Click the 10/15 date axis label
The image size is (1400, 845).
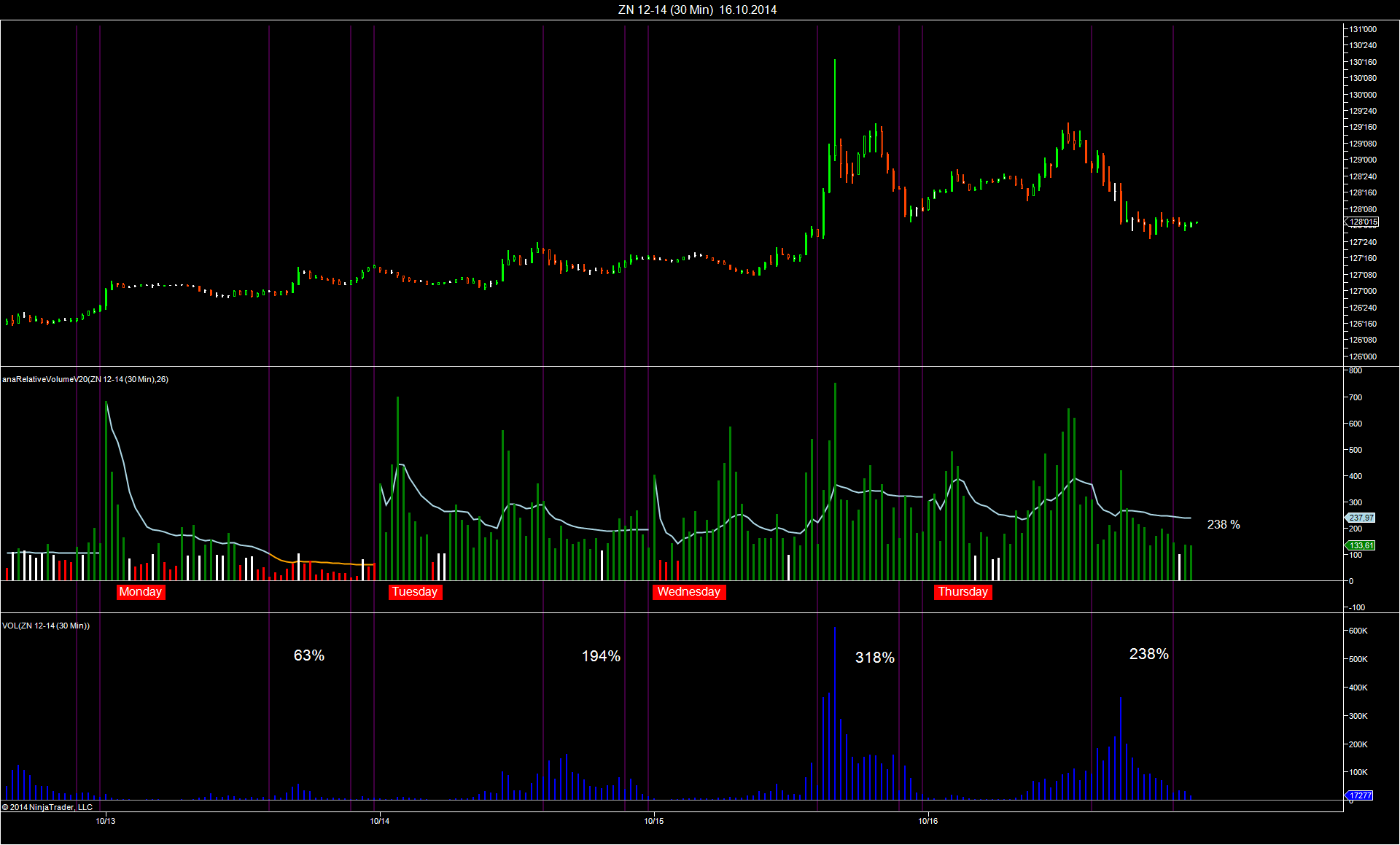654,821
